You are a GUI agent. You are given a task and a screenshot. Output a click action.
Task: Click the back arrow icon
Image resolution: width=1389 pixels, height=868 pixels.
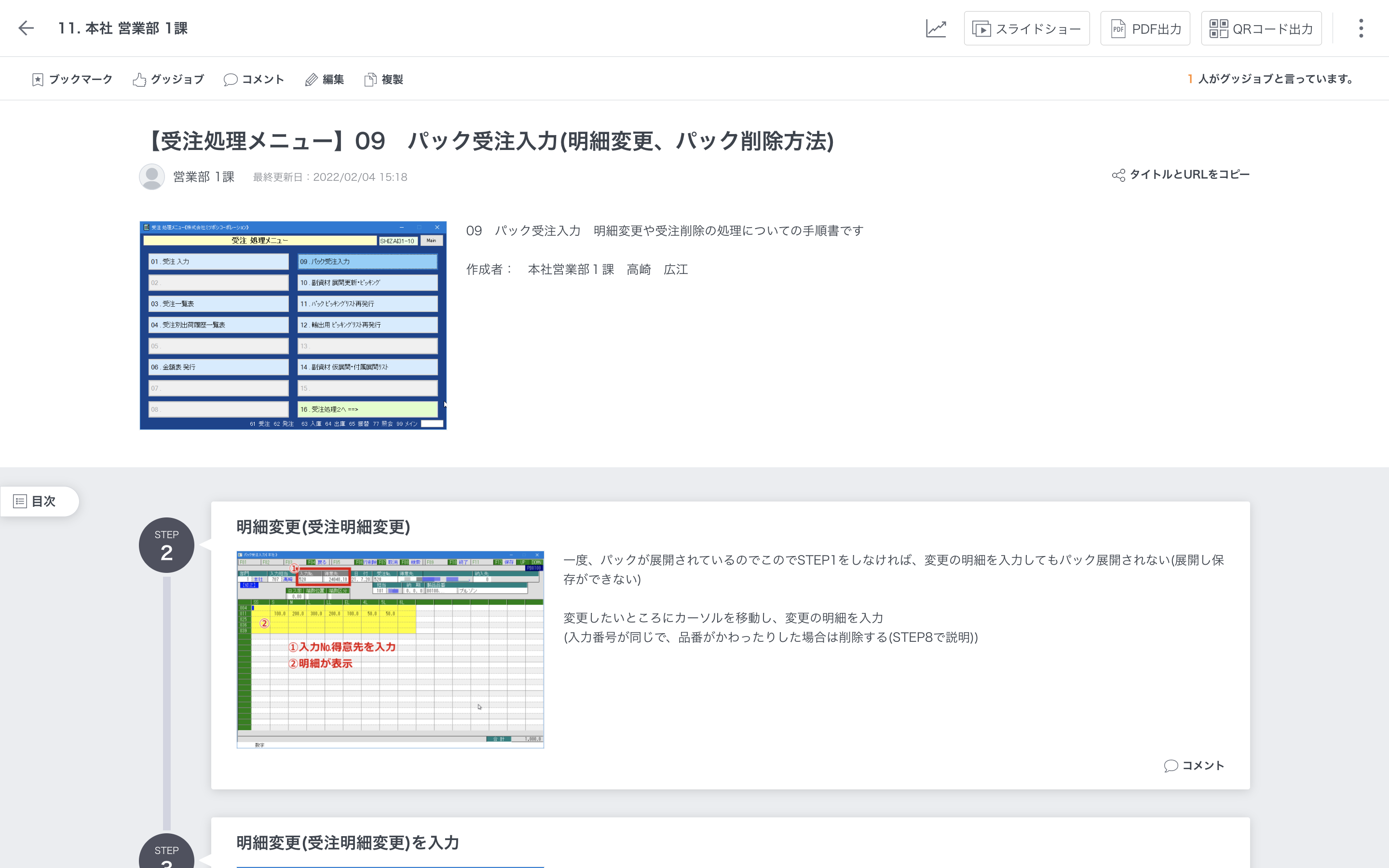pos(26,28)
